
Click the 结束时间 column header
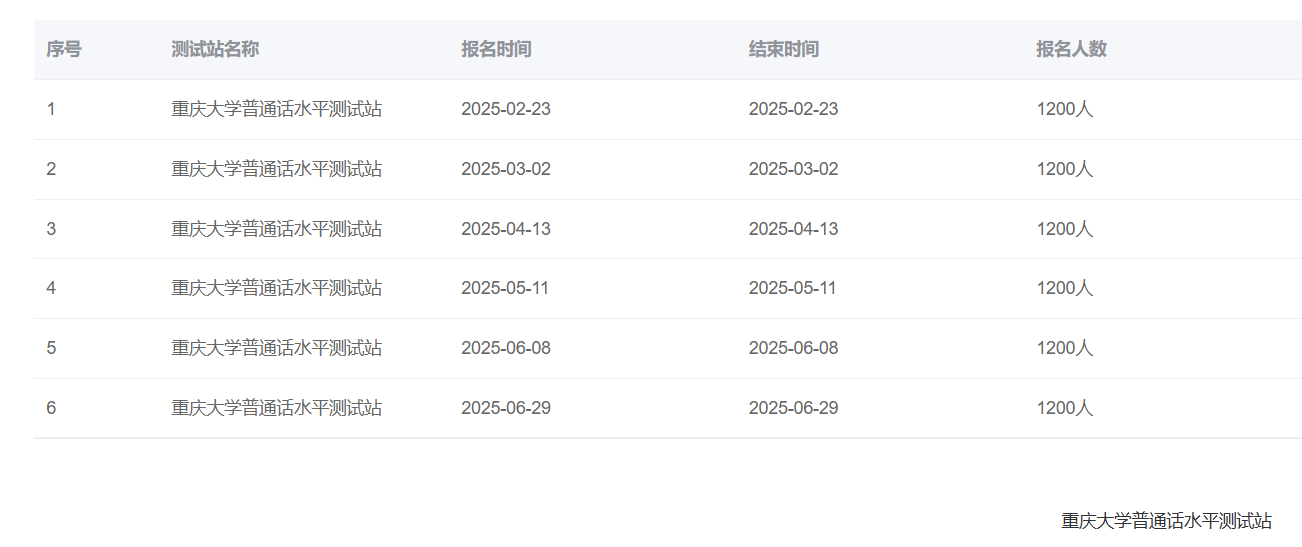point(784,49)
